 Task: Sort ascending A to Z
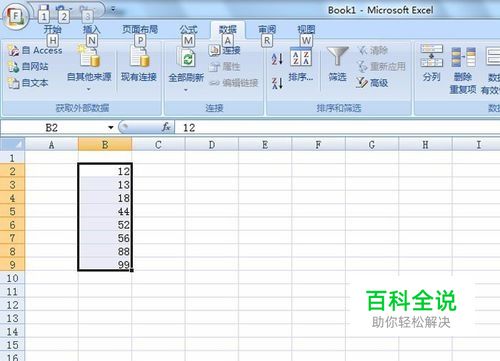point(277,59)
